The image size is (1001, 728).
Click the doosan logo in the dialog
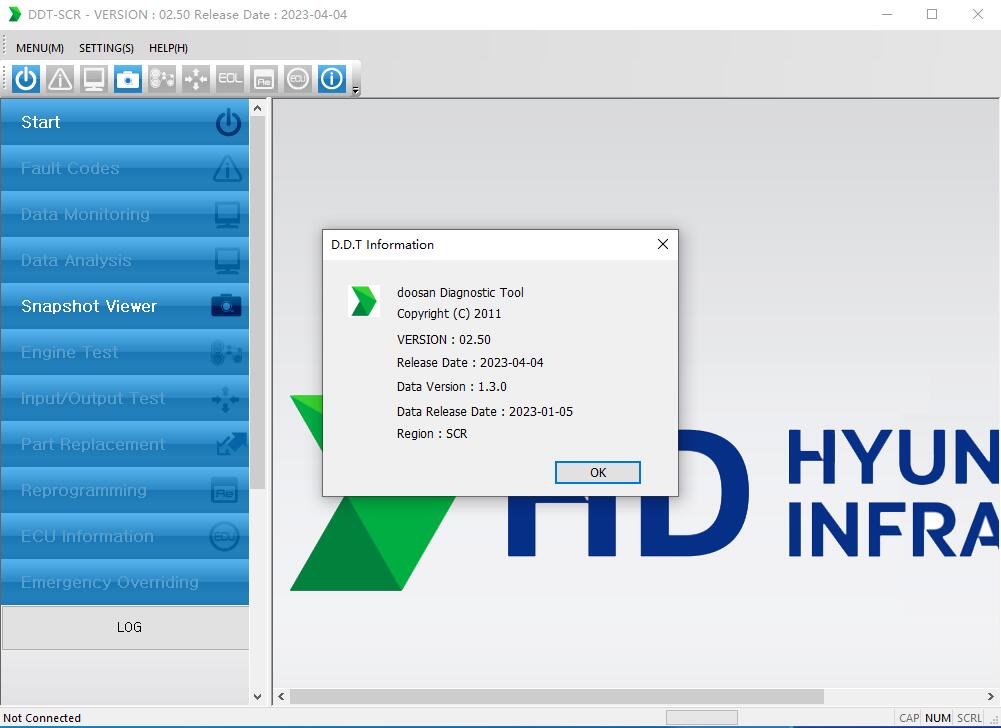364,301
